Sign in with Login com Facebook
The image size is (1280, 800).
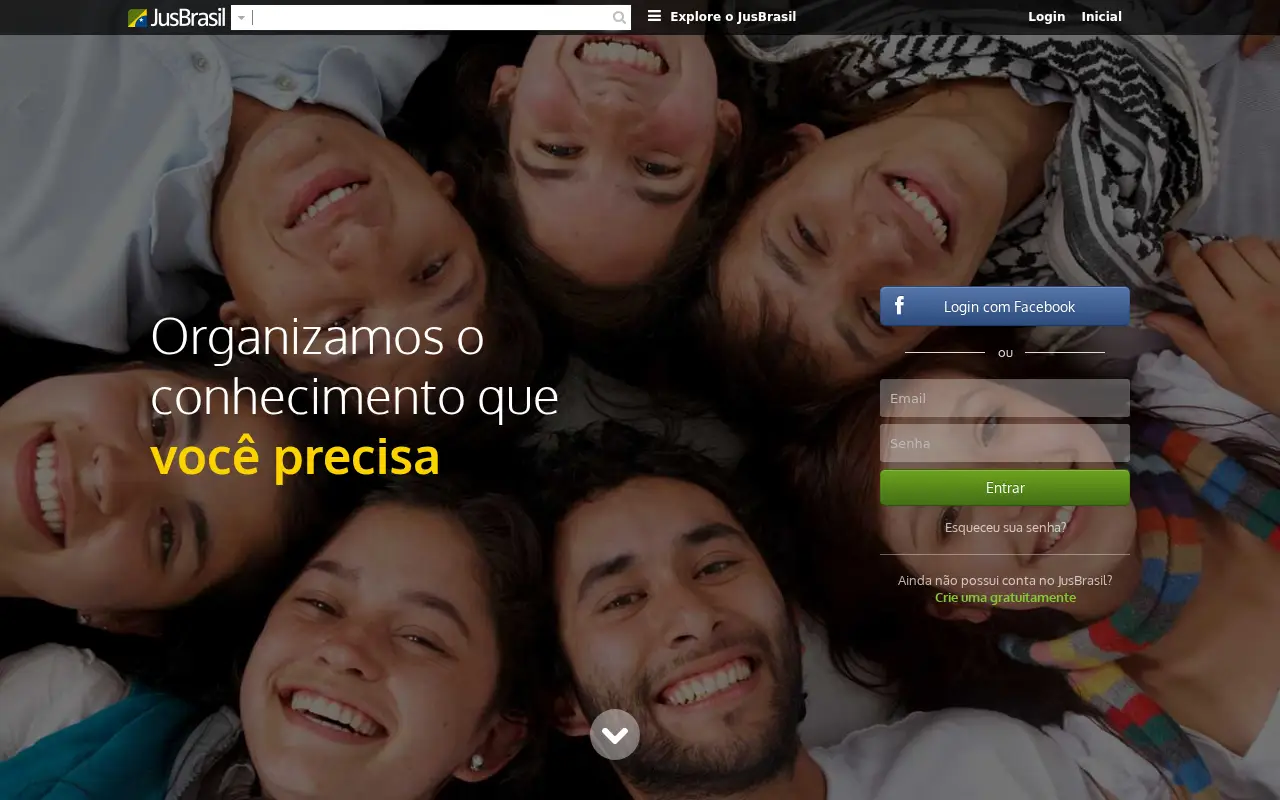pyautogui.click(x=1005, y=306)
